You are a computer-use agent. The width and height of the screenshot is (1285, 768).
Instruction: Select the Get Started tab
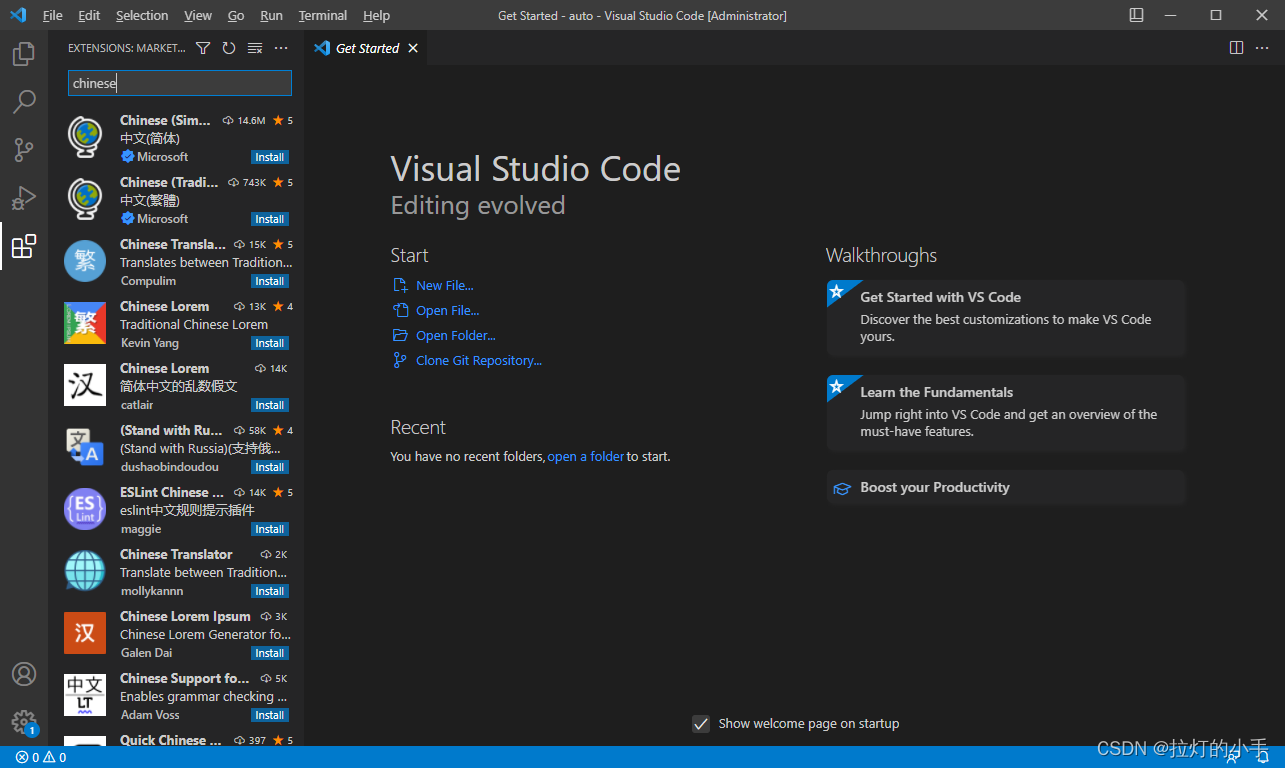(366, 48)
